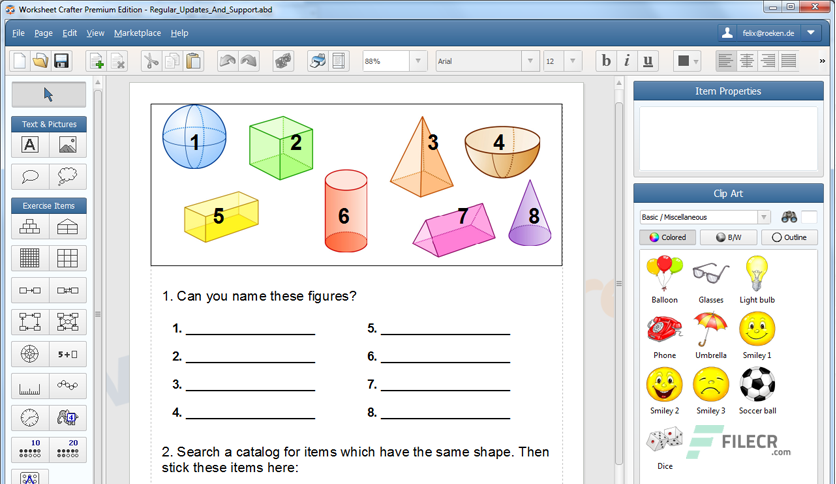The height and width of the screenshot is (484, 836).
Task: Pick the Glasses clip art
Action: [711, 280]
